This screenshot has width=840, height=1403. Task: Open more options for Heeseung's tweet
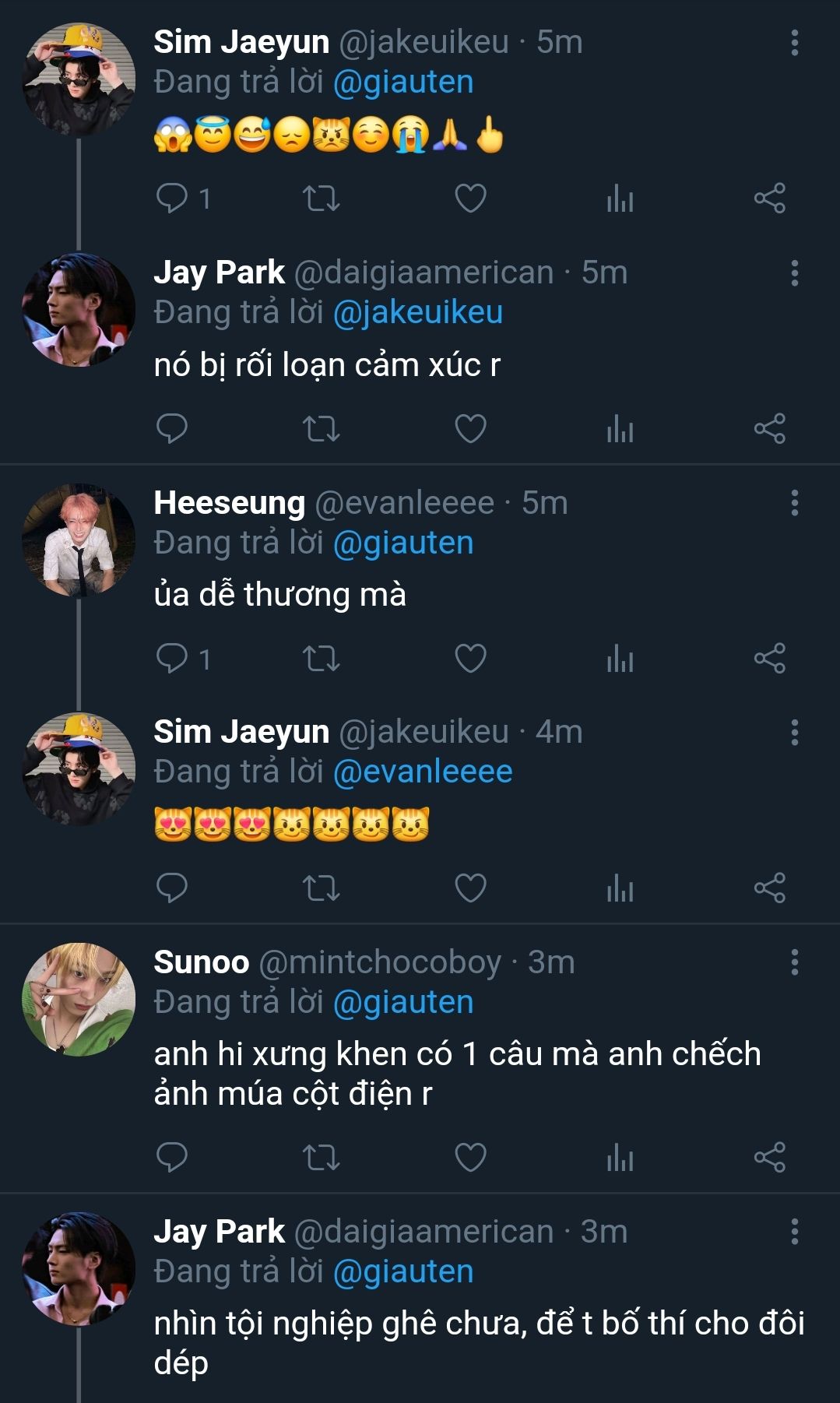(794, 503)
